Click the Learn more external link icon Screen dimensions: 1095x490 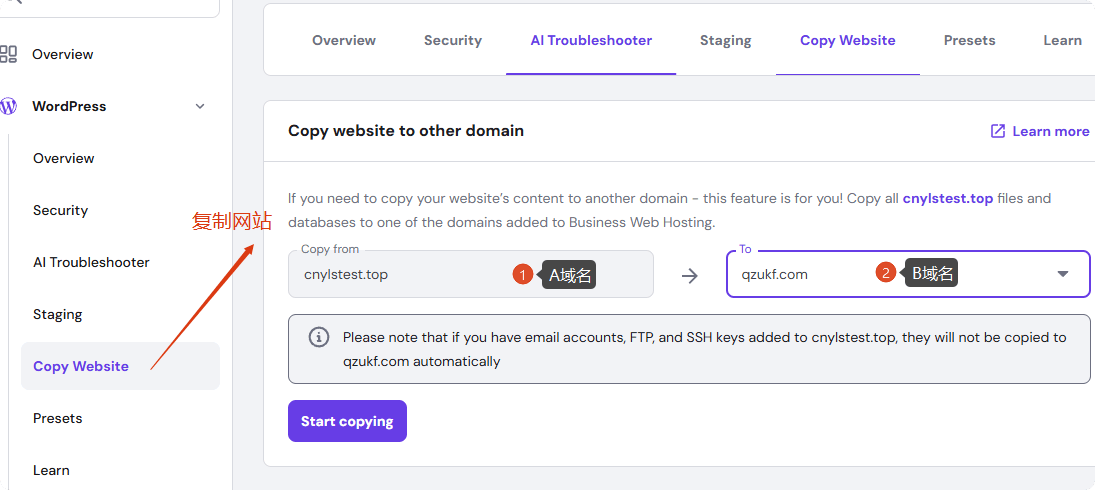[x=998, y=131]
